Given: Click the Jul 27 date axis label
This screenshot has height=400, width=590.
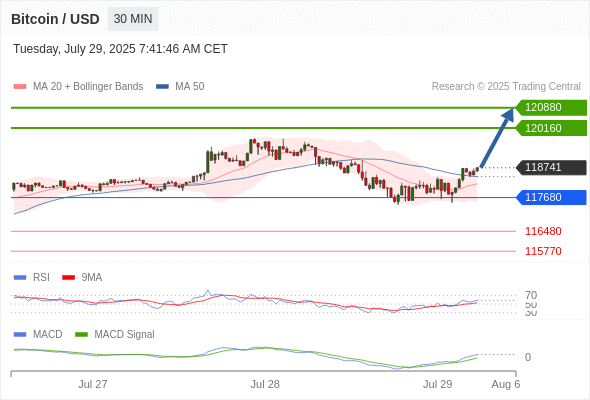Looking at the screenshot, I should (x=93, y=384).
